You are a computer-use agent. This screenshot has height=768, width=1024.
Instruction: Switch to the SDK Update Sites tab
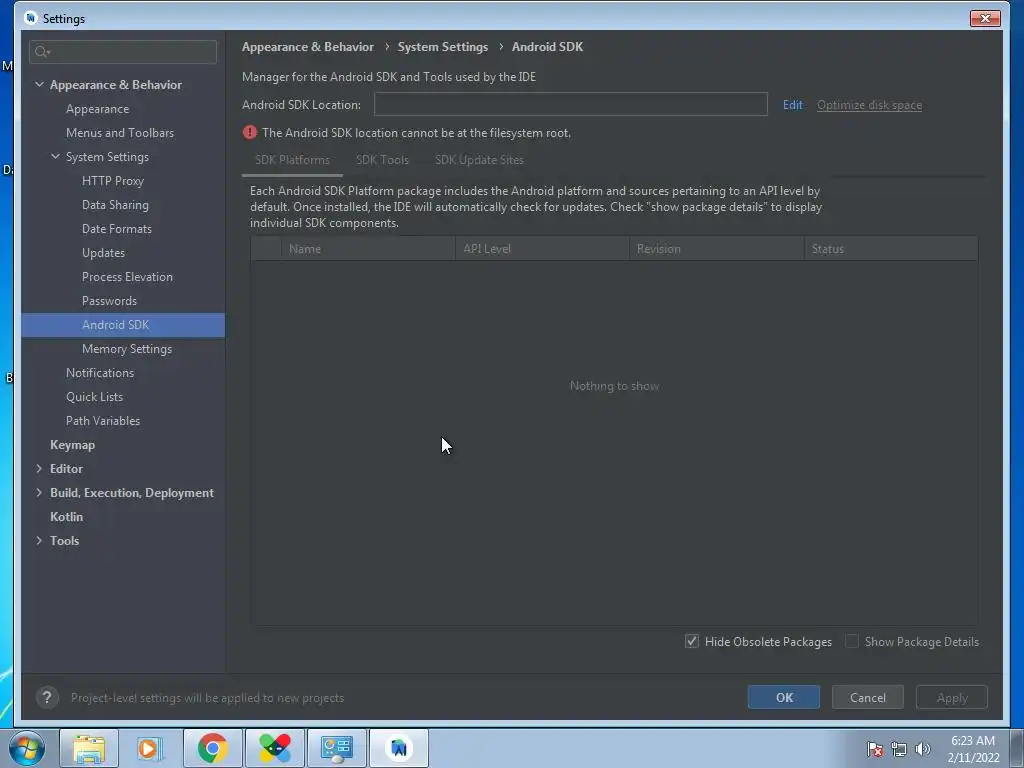pyautogui.click(x=479, y=160)
